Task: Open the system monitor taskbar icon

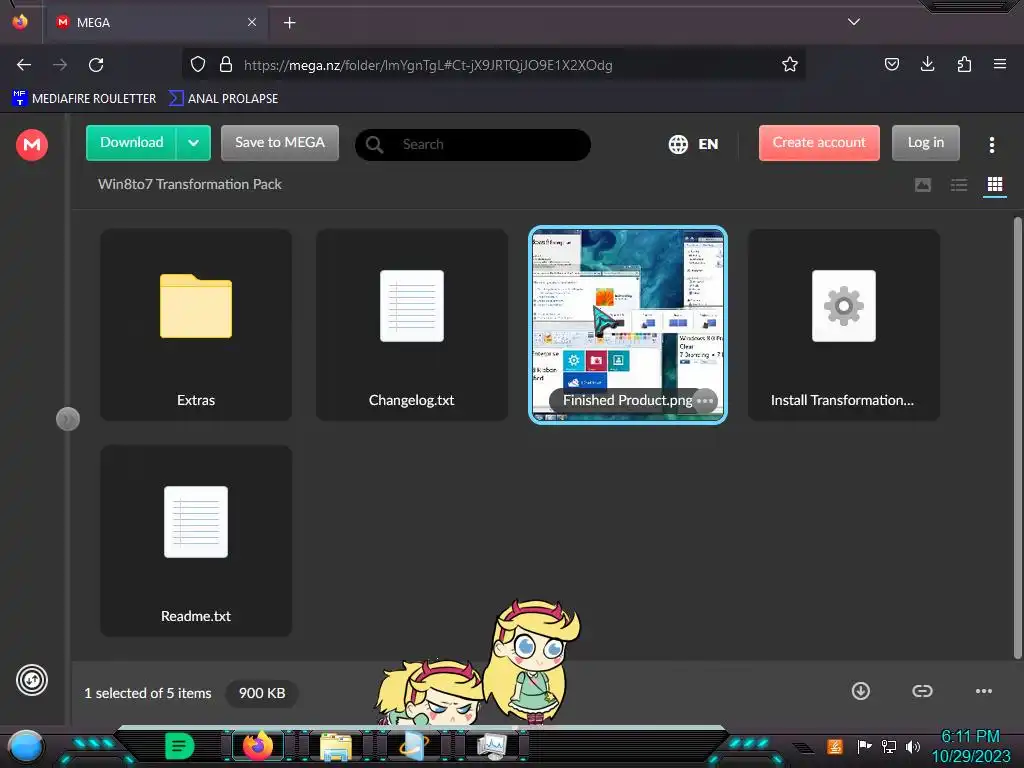Action: 492,746
